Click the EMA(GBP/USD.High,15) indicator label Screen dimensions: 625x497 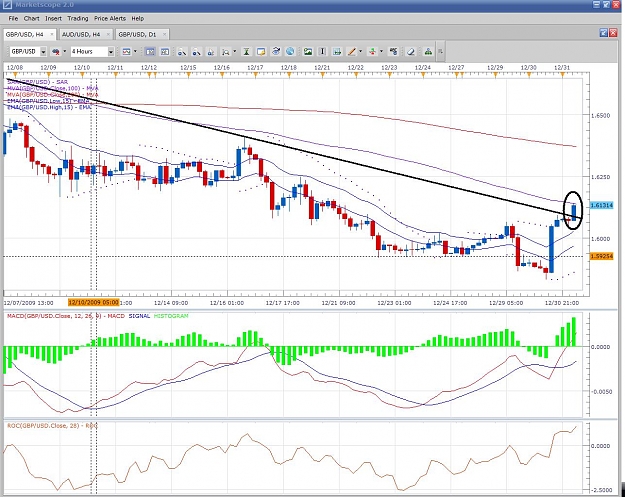49,107
